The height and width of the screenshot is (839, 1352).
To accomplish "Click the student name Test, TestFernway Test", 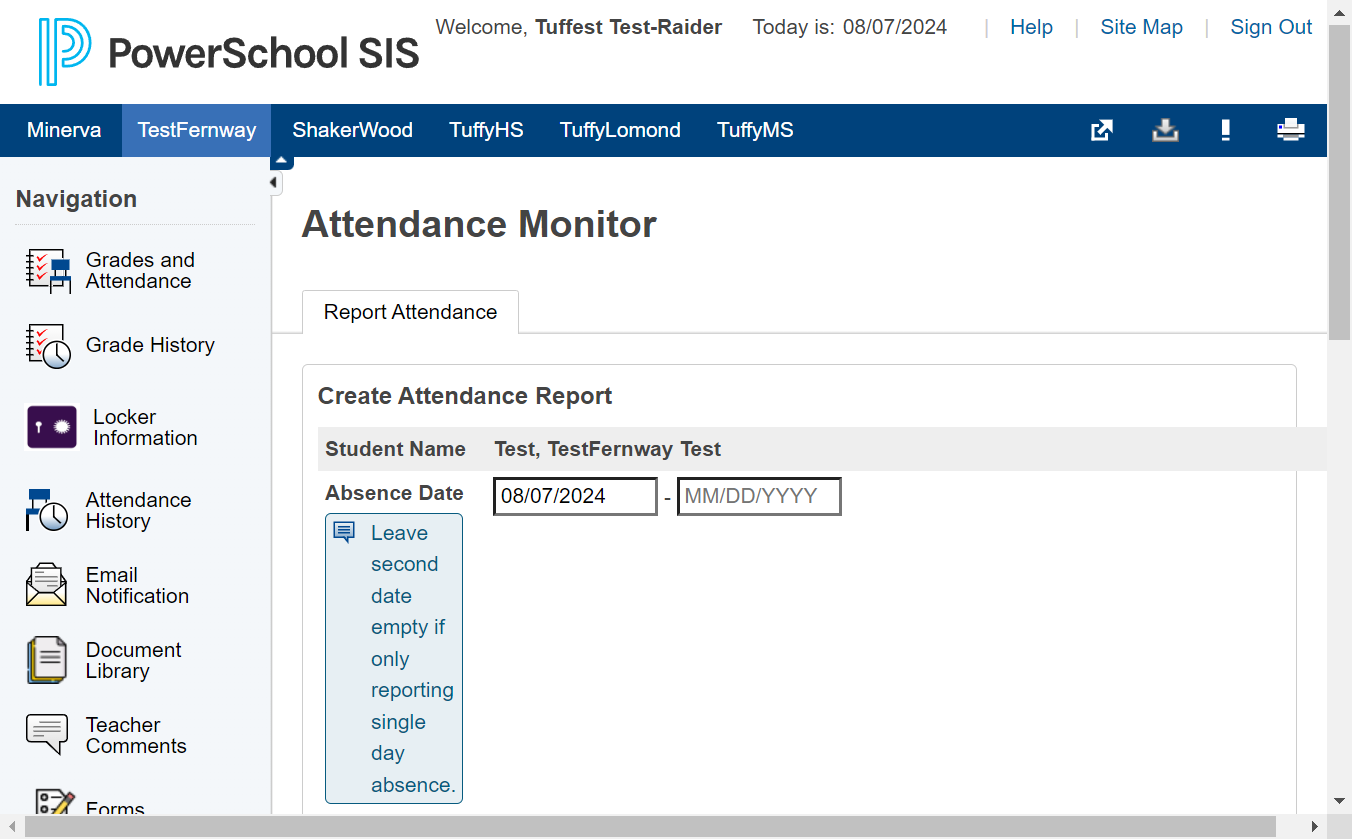I will pos(608,449).
